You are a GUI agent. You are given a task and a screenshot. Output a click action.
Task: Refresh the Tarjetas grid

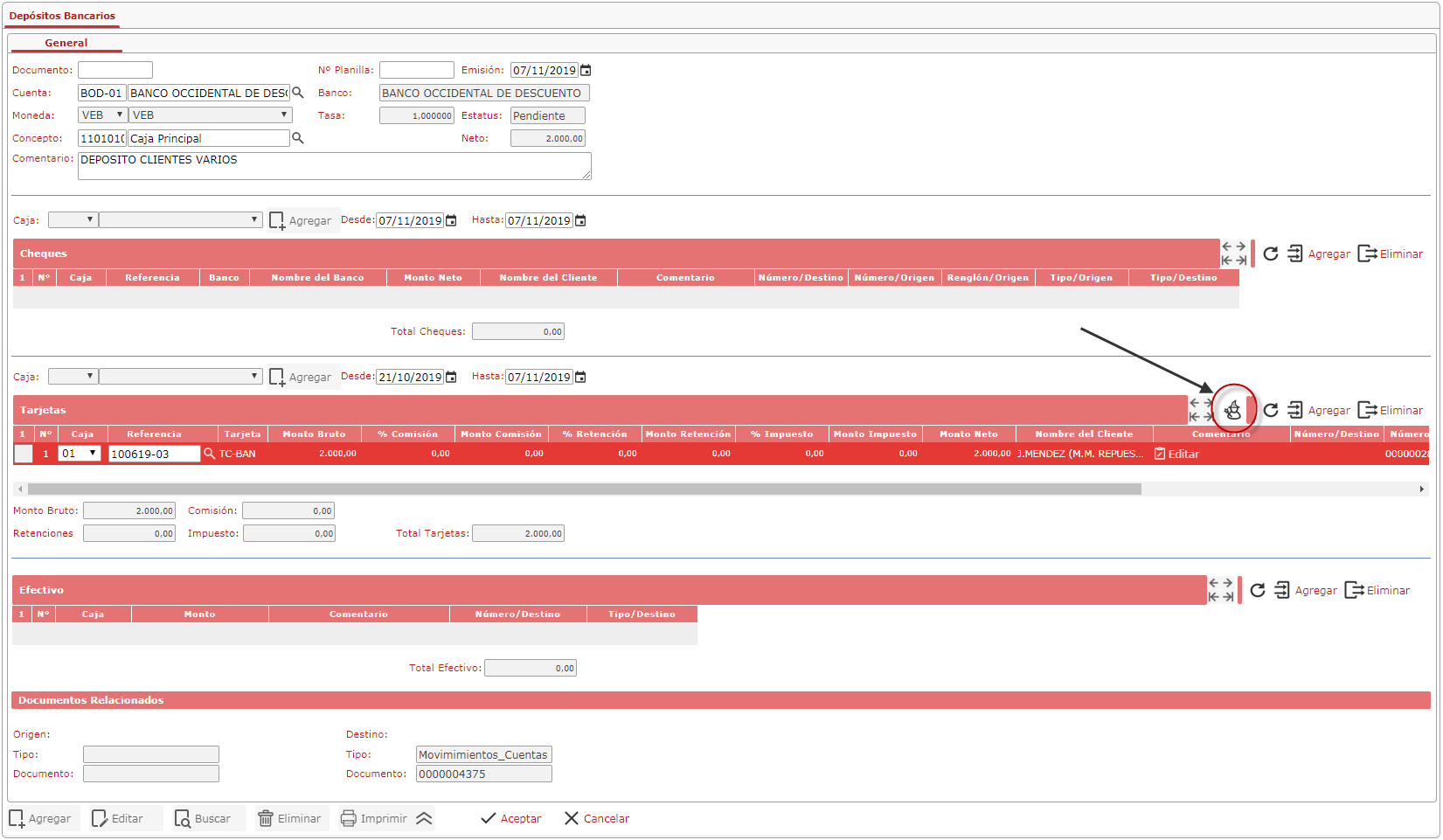pyautogui.click(x=1271, y=410)
